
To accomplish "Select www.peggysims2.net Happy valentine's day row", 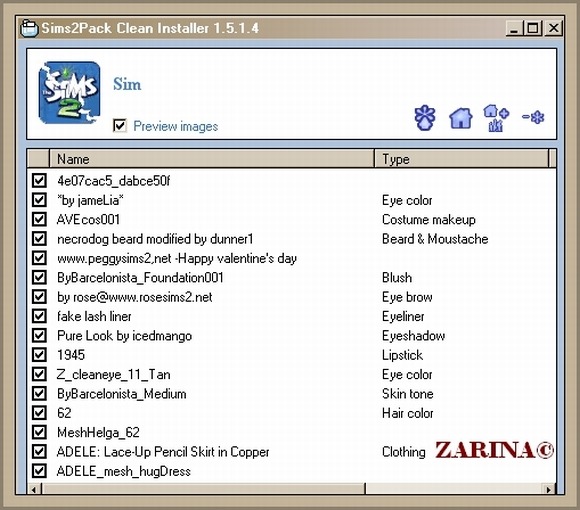I will [x=177, y=258].
